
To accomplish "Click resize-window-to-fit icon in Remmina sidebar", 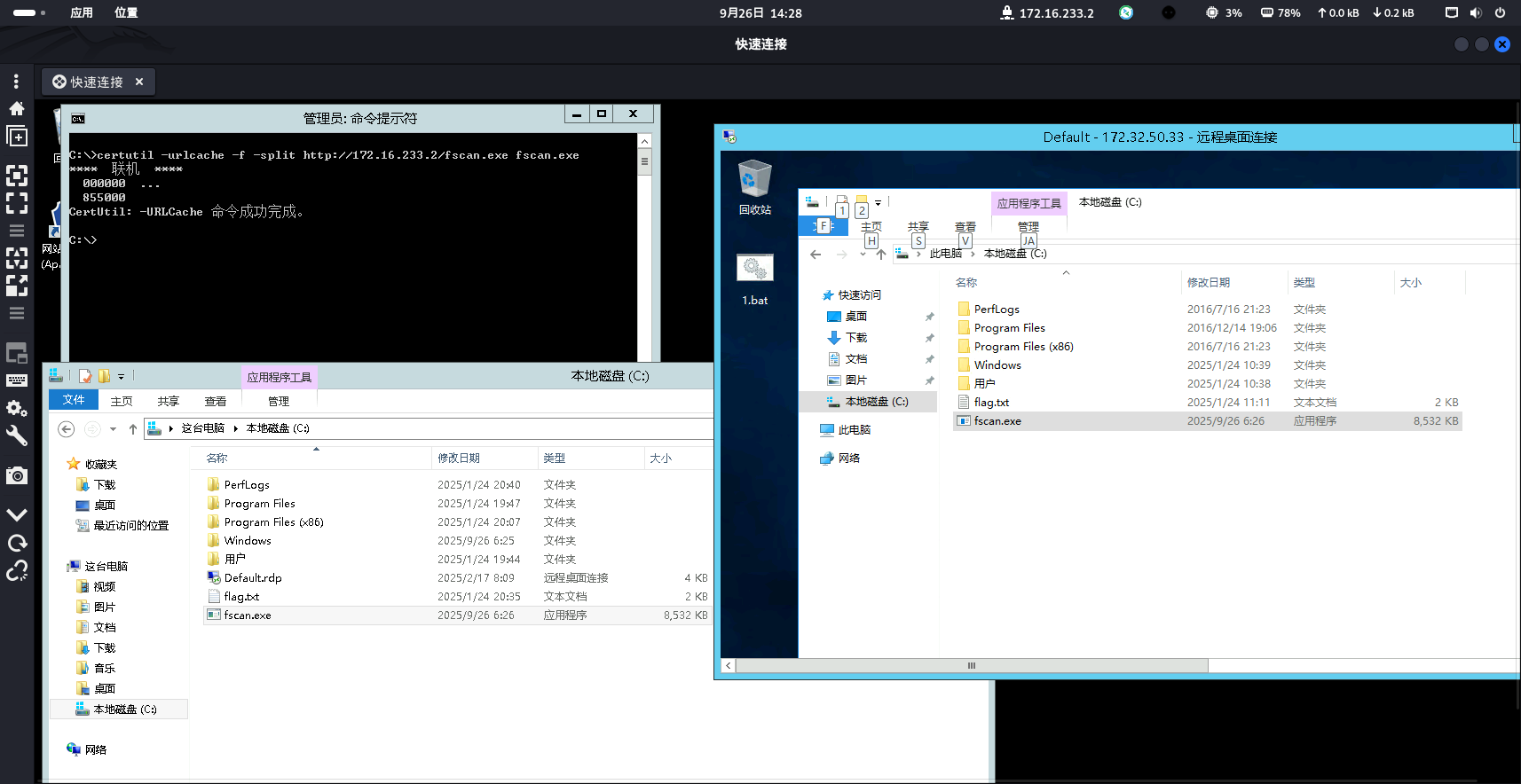I will pyautogui.click(x=16, y=175).
